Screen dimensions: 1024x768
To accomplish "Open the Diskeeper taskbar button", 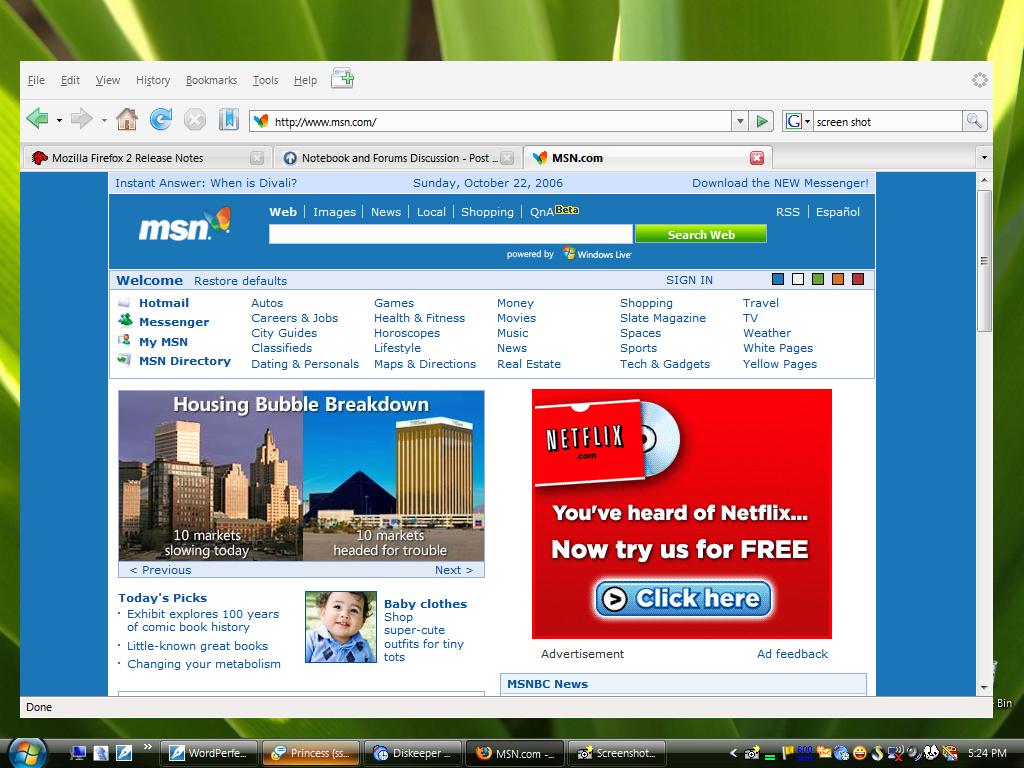I will click(x=413, y=753).
